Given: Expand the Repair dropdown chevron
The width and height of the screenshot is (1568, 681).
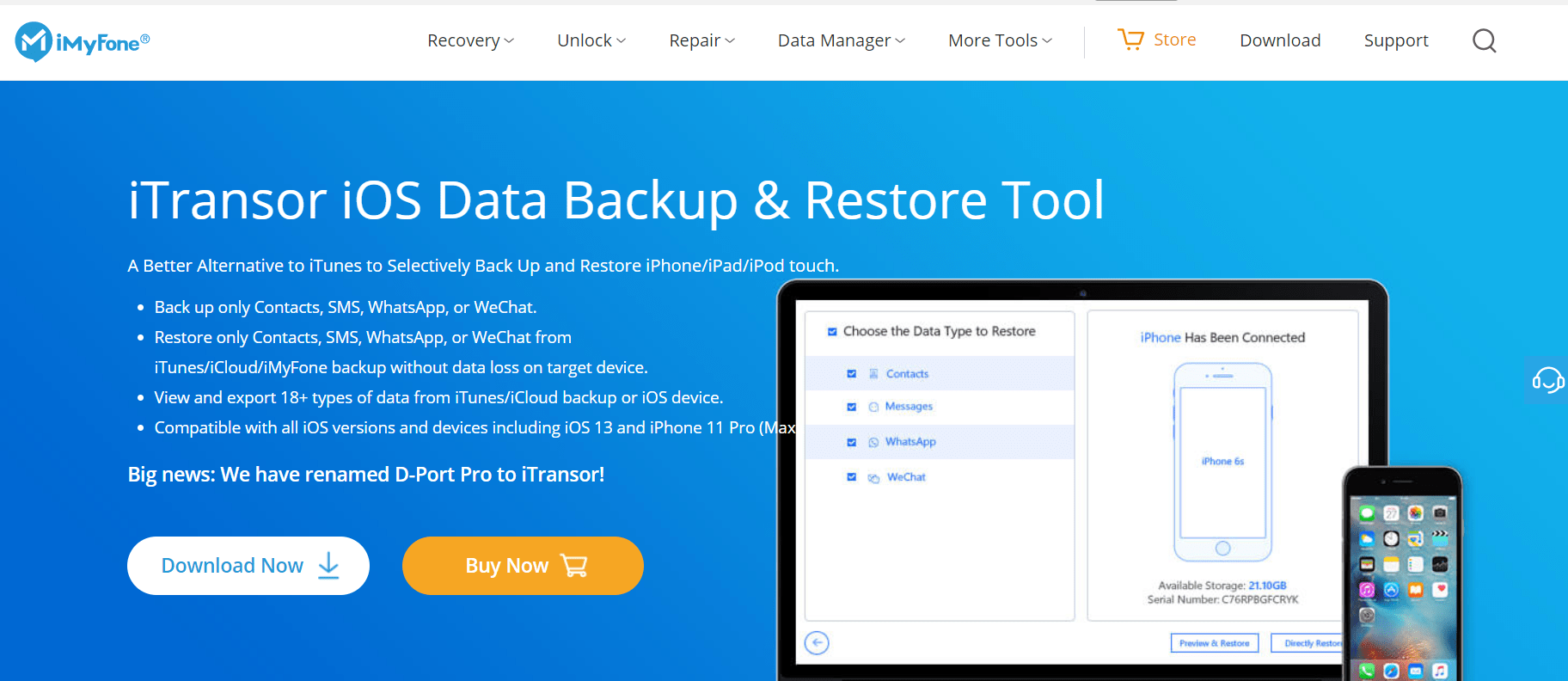Looking at the screenshot, I should pos(730,41).
